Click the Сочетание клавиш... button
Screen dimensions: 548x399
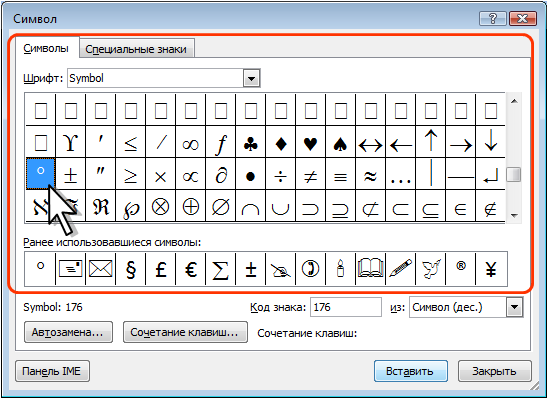tap(185, 332)
